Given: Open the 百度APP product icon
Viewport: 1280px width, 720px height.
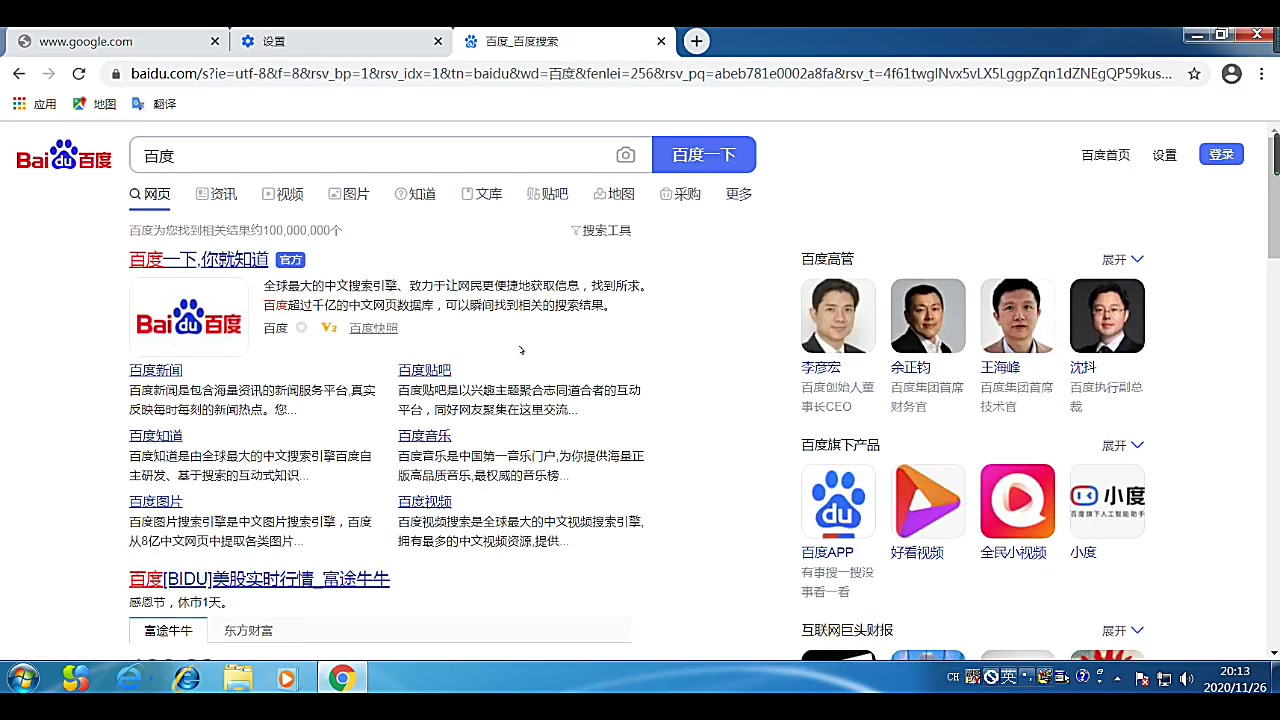Looking at the screenshot, I should click(x=838, y=501).
